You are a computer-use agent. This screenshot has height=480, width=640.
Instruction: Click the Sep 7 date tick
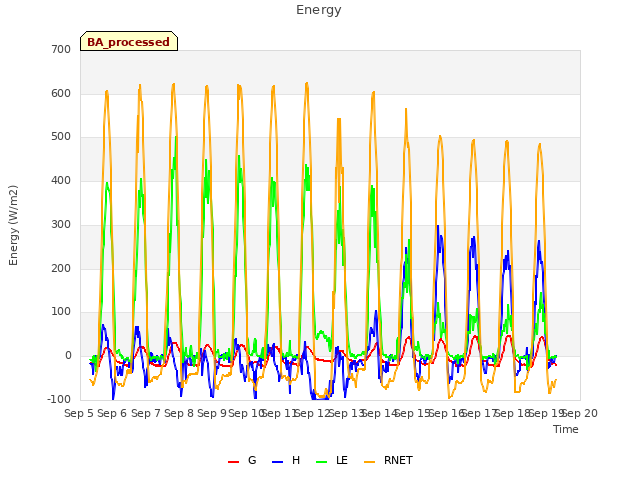[x=146, y=413]
